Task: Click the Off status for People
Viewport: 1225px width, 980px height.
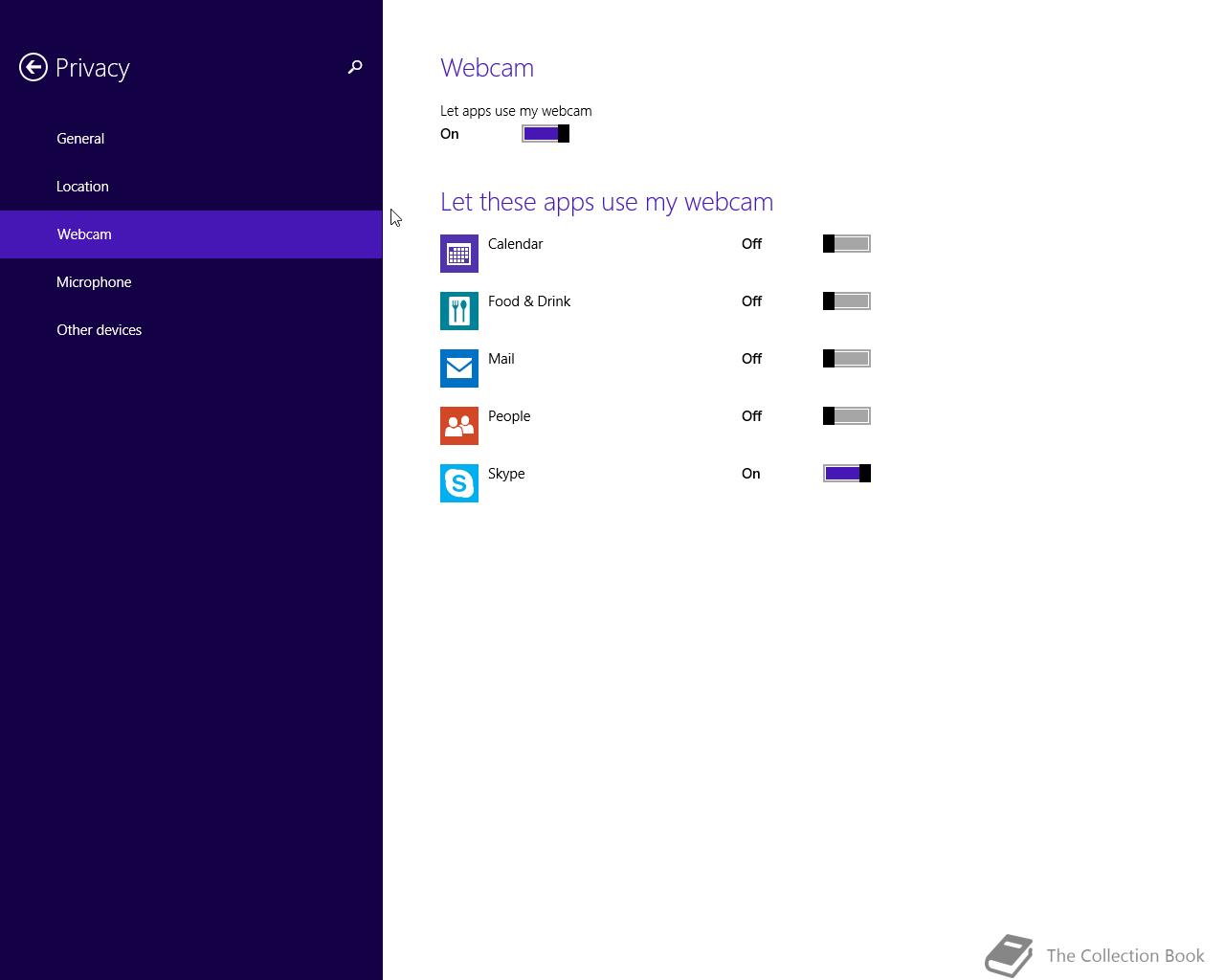Action: (752, 416)
